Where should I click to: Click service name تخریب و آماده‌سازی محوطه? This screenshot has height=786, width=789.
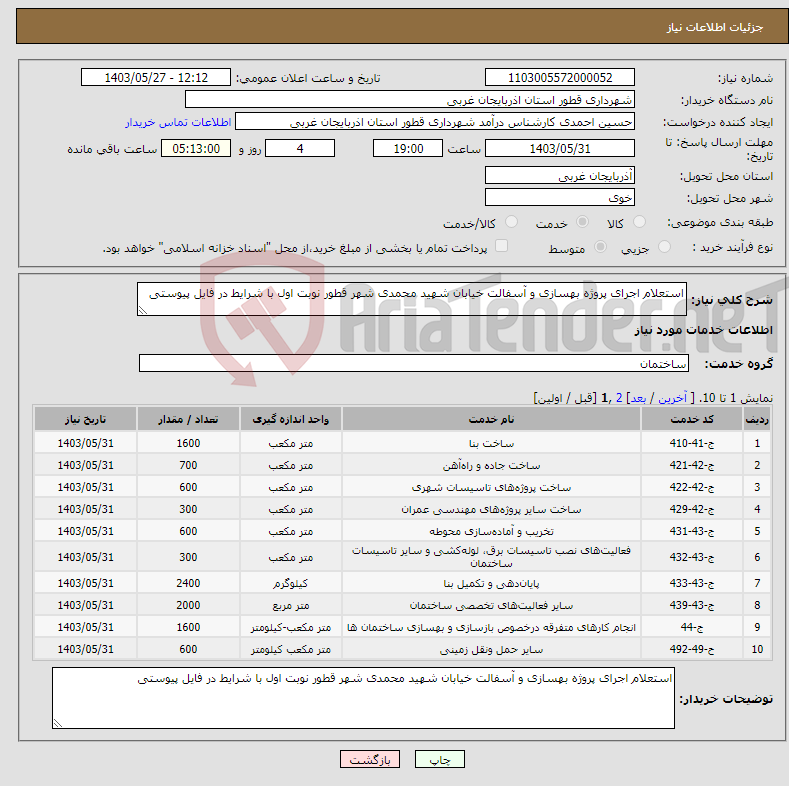[x=491, y=531]
